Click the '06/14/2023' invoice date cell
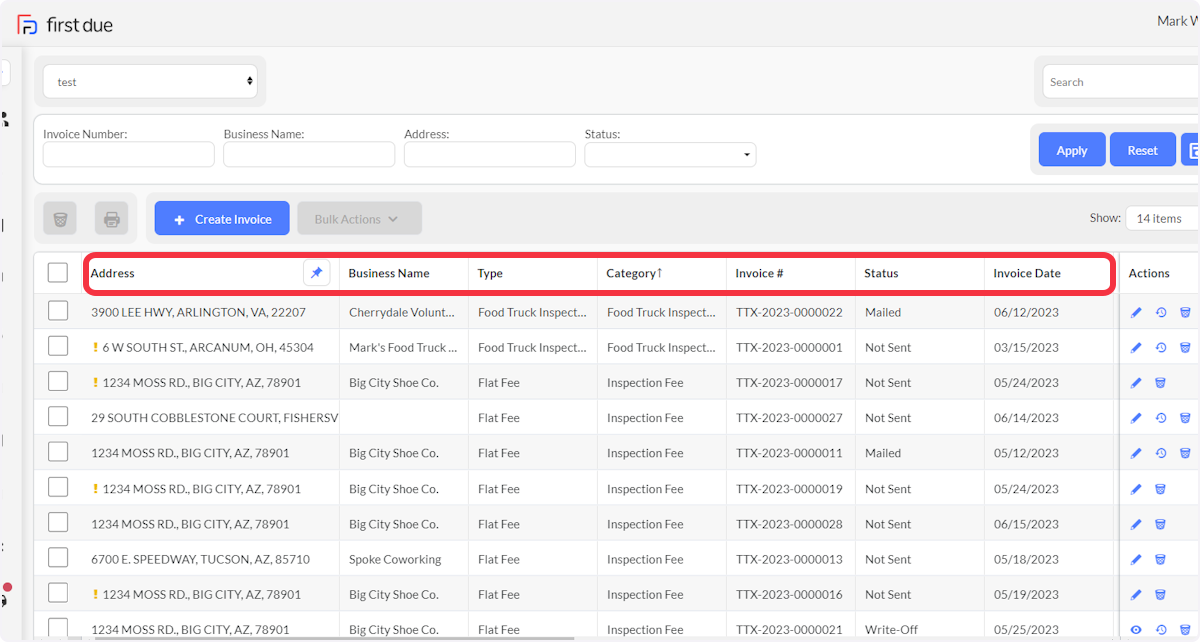This screenshot has height=642, width=1200. (x=1026, y=418)
